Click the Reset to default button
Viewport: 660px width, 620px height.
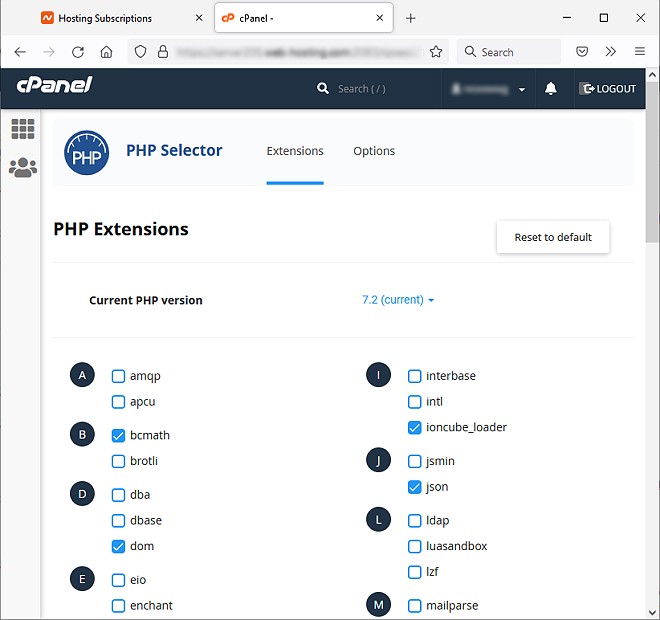pos(553,237)
